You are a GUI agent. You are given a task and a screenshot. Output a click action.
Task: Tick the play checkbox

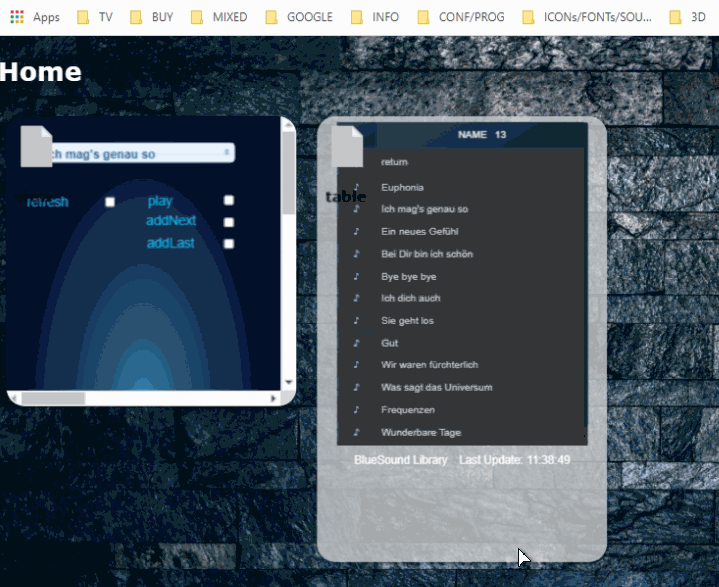229,200
